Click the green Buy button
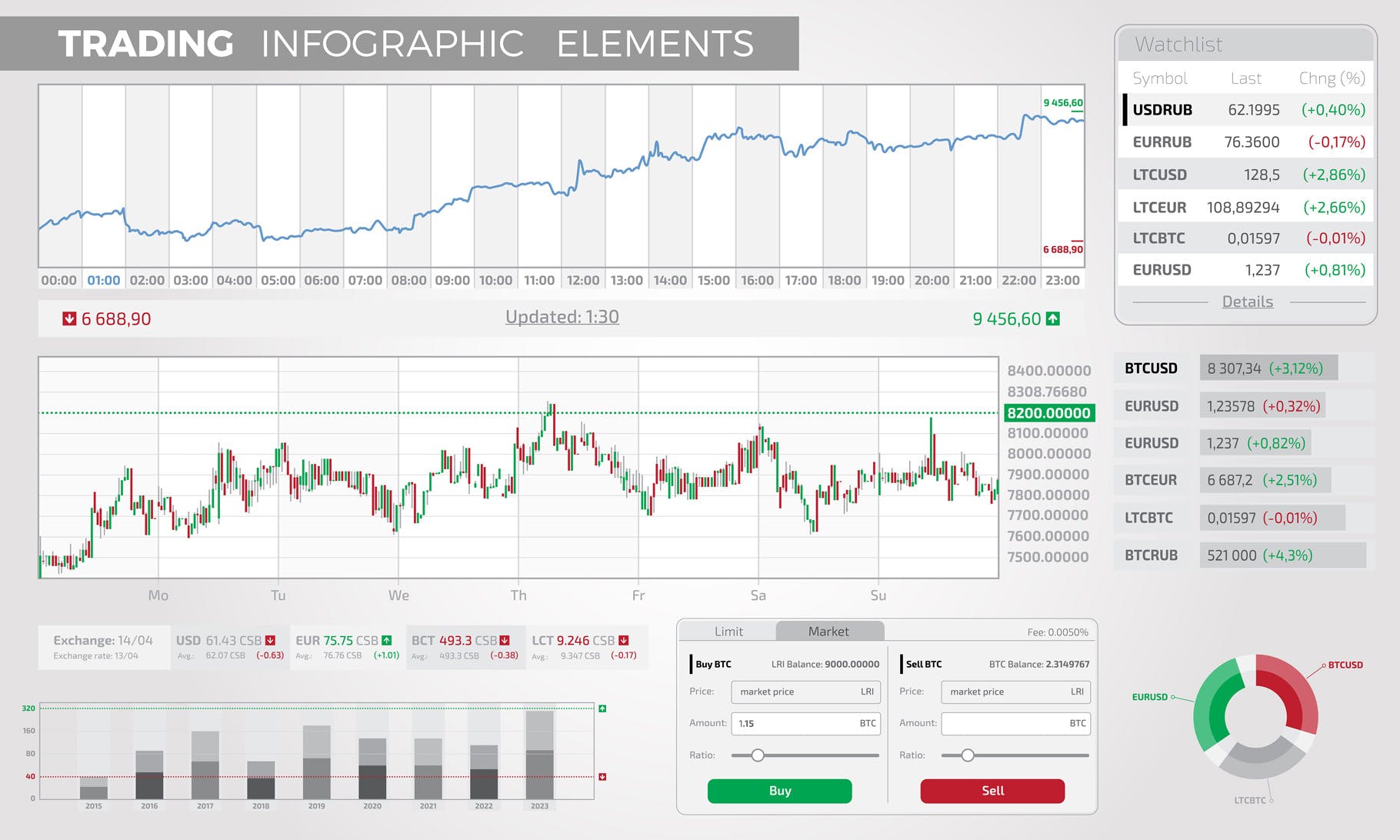 [779, 791]
